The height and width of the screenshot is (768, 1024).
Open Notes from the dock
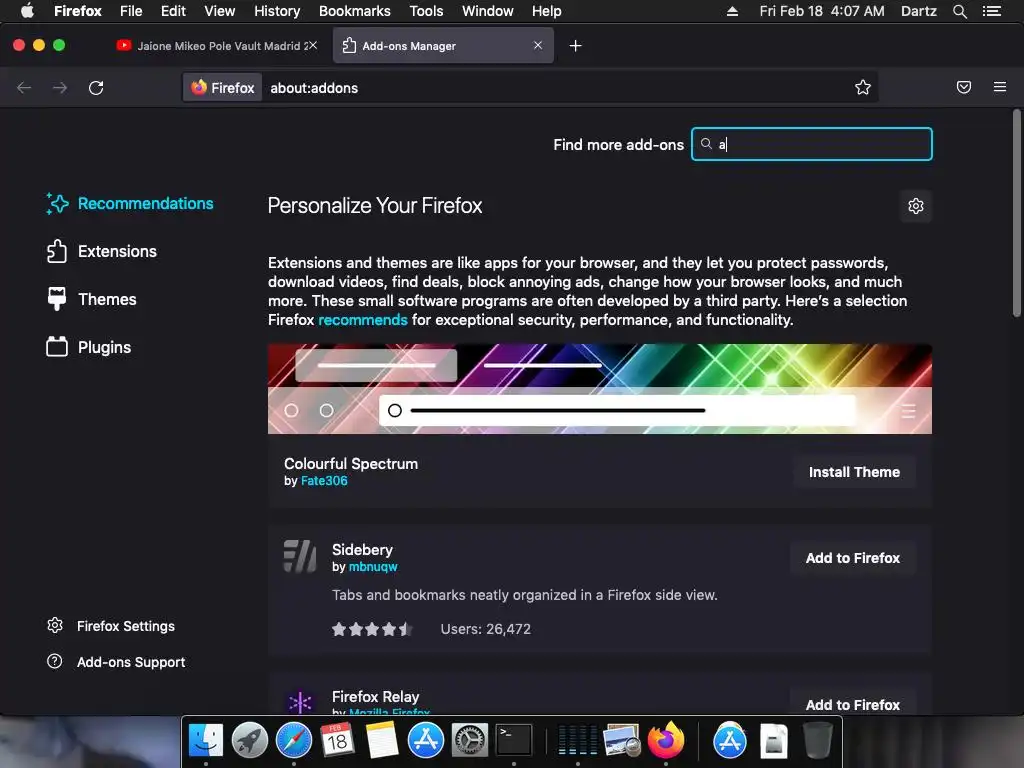381,740
